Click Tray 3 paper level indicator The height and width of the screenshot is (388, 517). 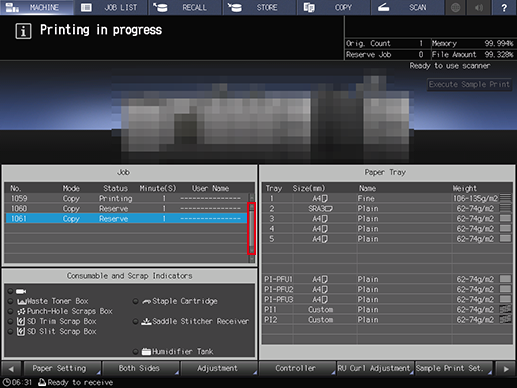pos(506,219)
